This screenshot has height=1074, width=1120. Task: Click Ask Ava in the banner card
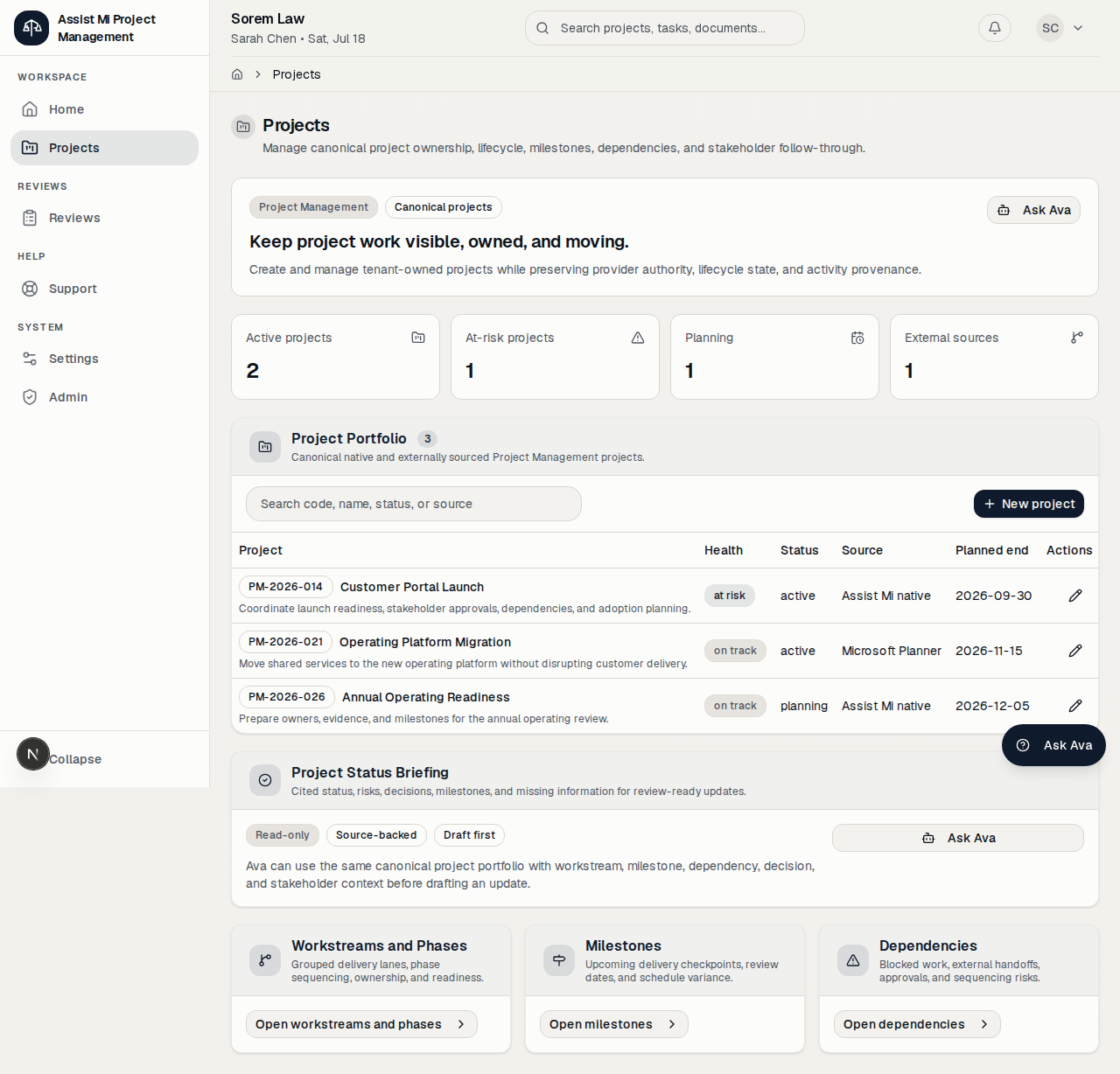[x=1033, y=210]
